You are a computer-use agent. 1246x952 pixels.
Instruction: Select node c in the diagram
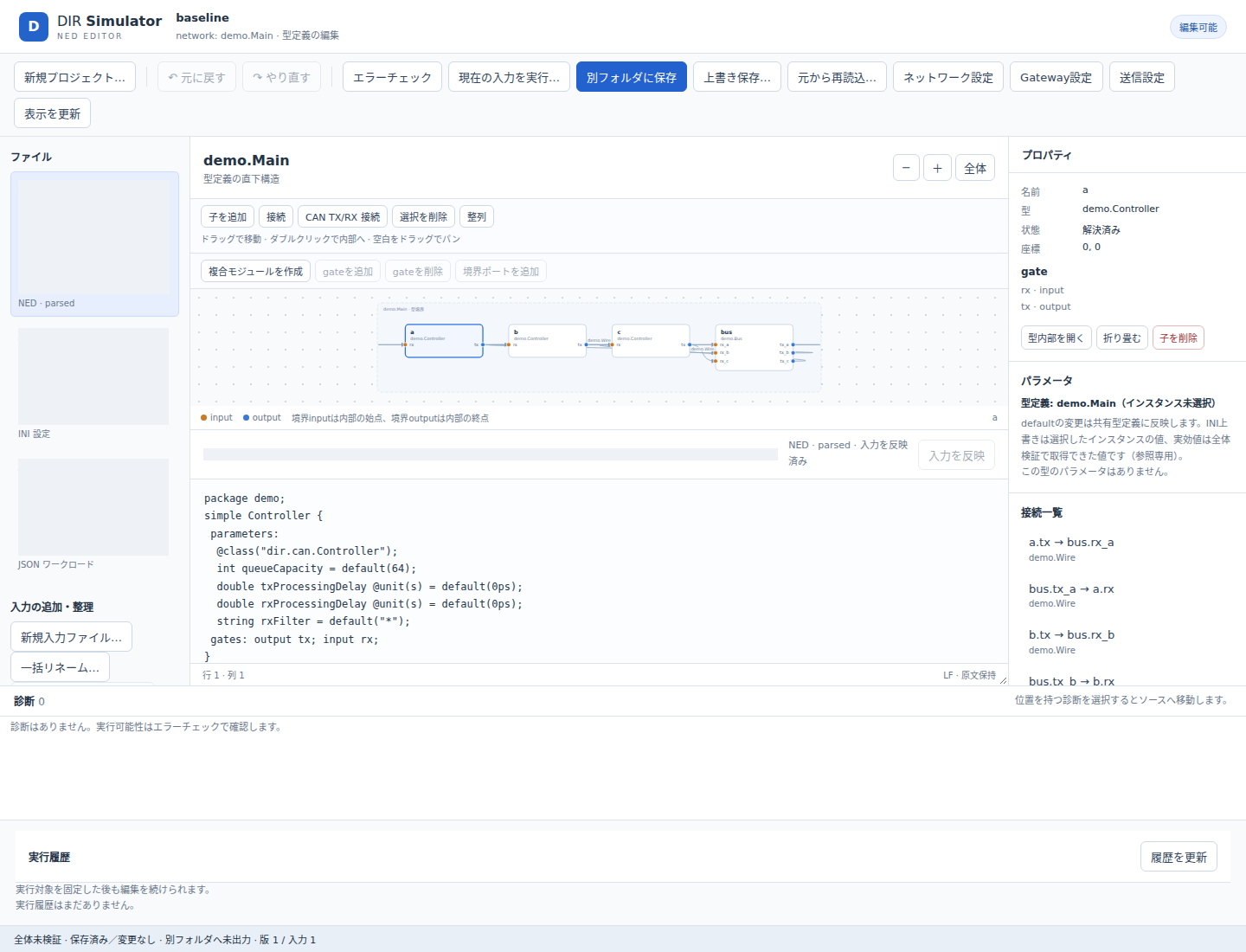pyautogui.click(x=651, y=341)
